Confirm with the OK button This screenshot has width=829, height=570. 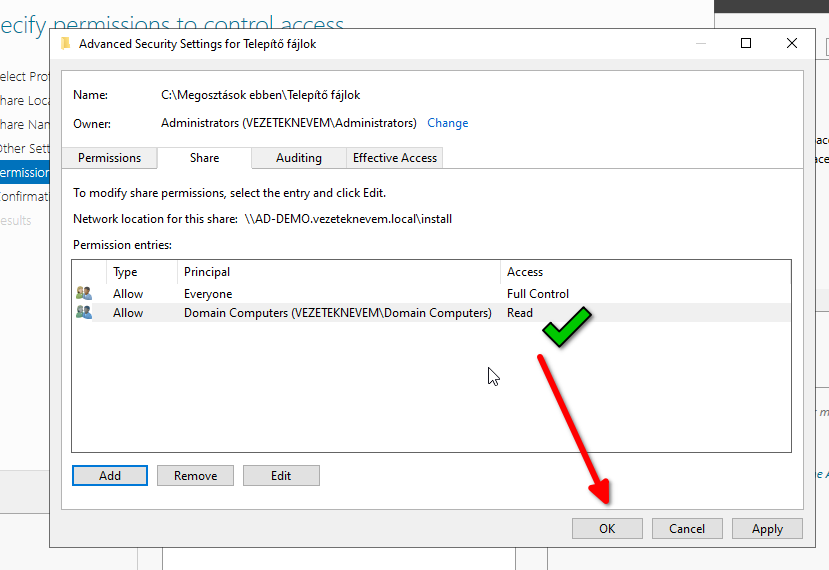coord(607,529)
